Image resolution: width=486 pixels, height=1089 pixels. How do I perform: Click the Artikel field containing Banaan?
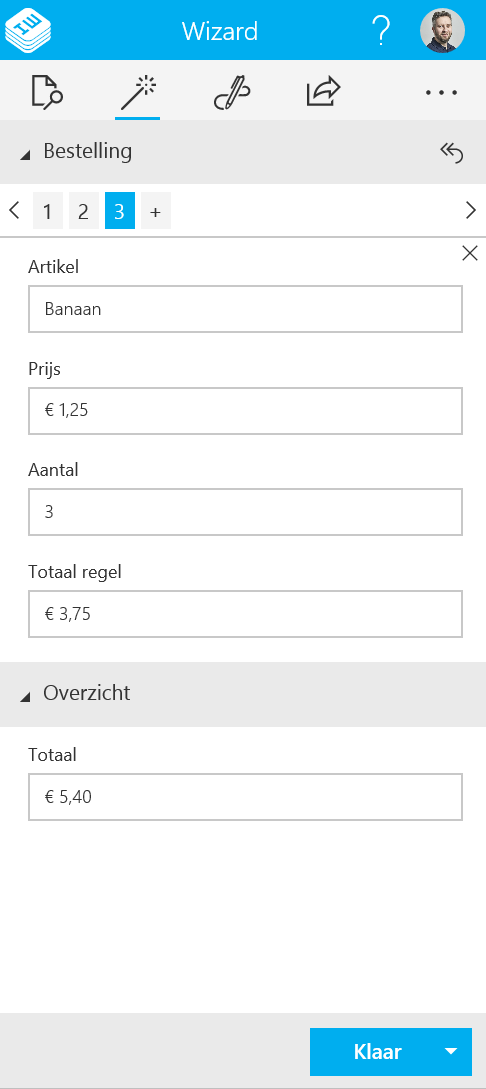tap(245, 309)
